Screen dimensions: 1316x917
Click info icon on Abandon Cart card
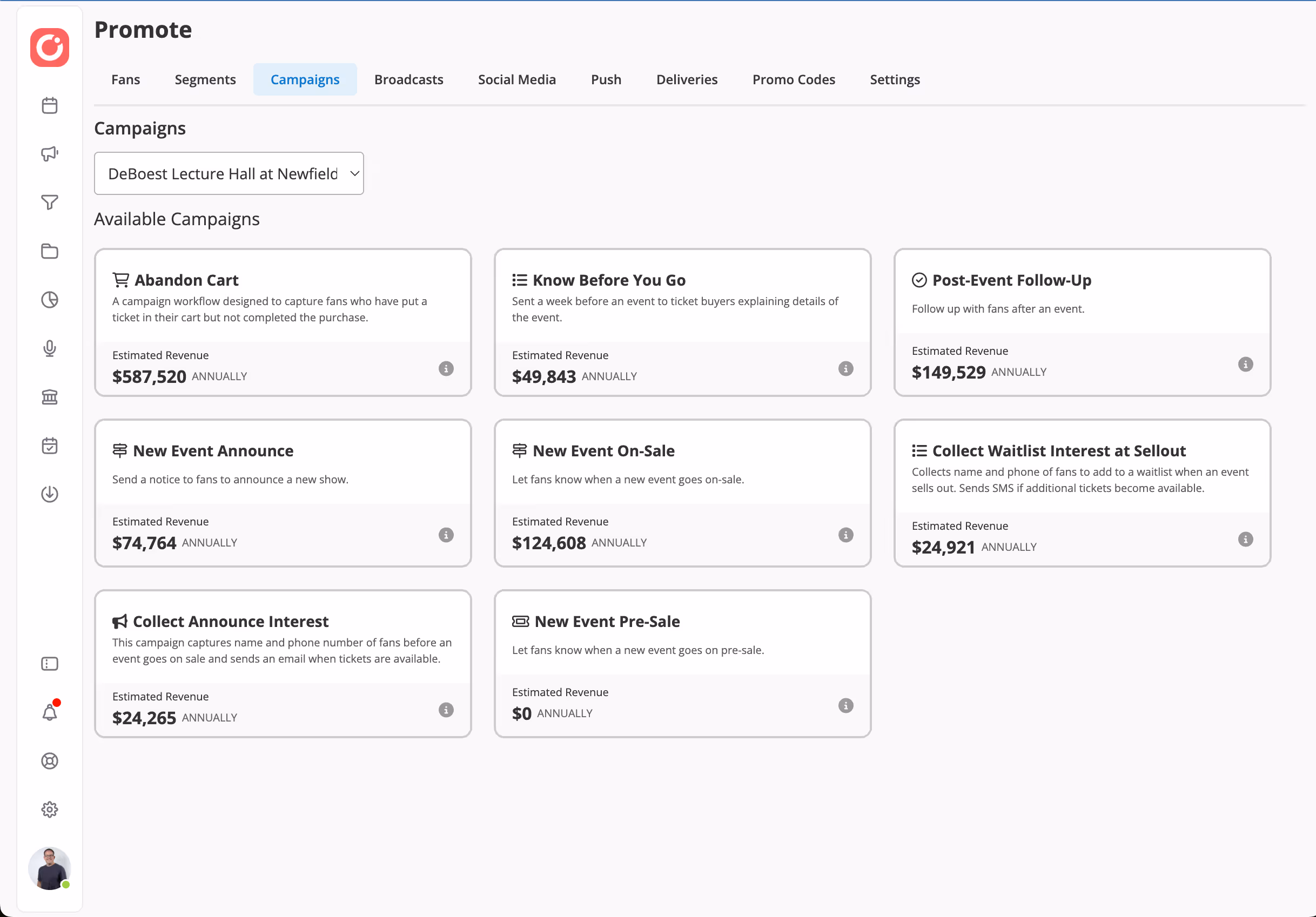tap(446, 368)
